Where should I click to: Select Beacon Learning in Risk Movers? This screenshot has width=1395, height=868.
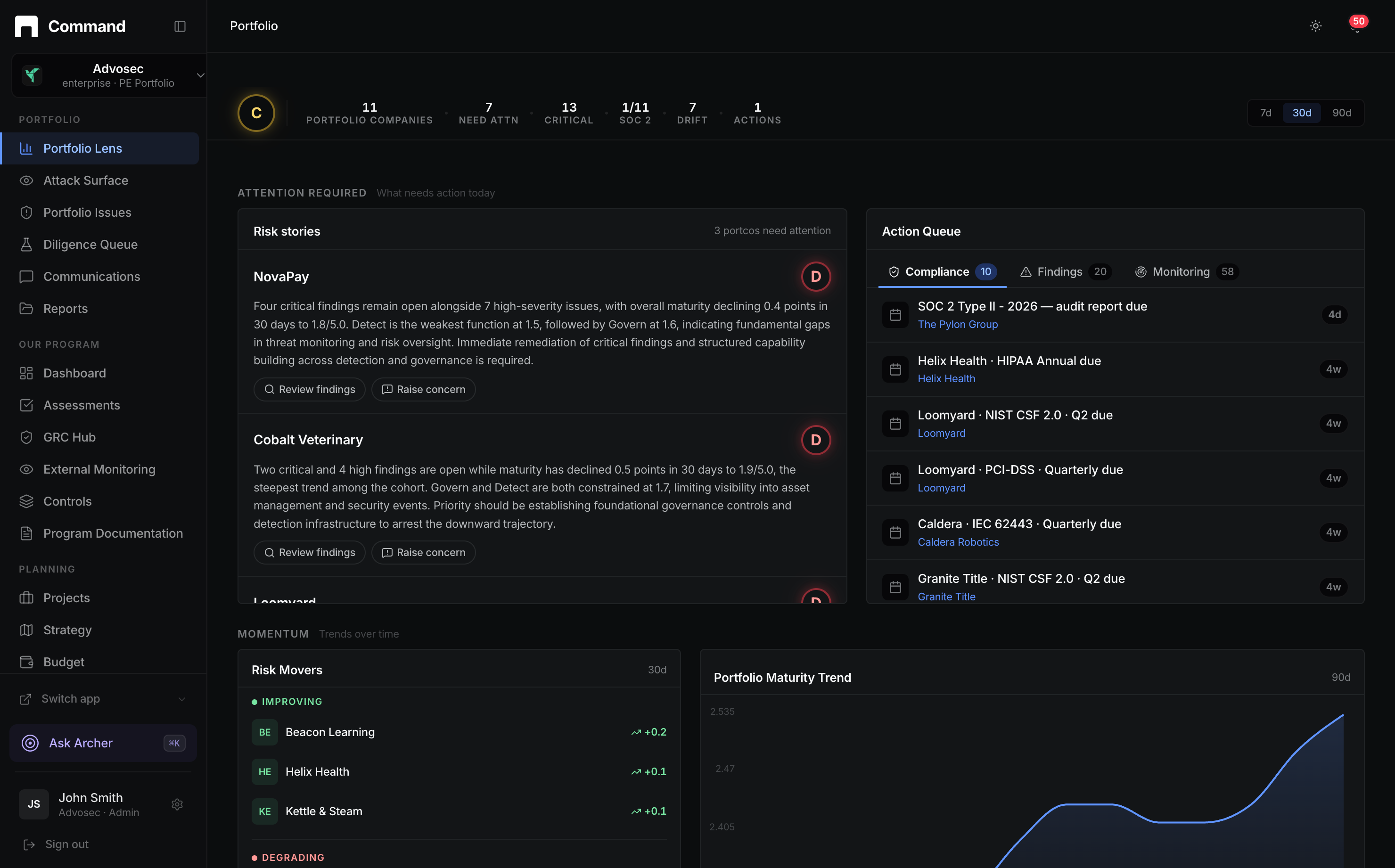(459, 732)
